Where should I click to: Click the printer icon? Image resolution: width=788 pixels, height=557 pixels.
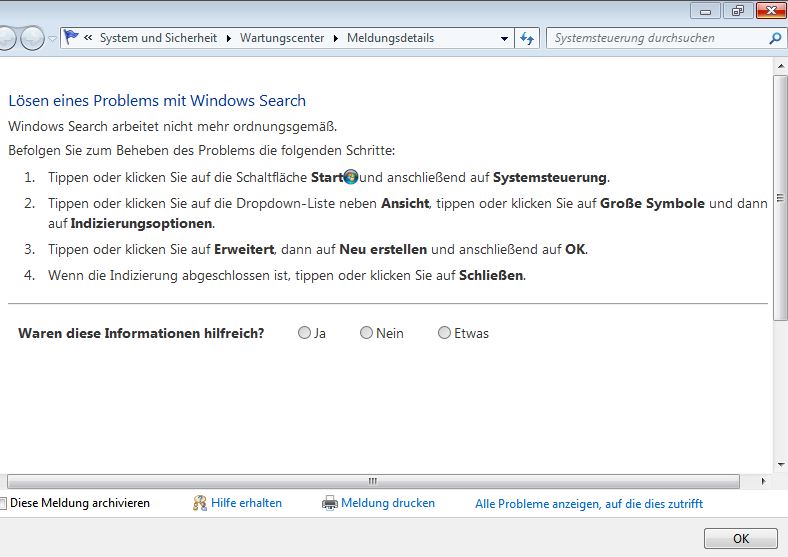330,503
